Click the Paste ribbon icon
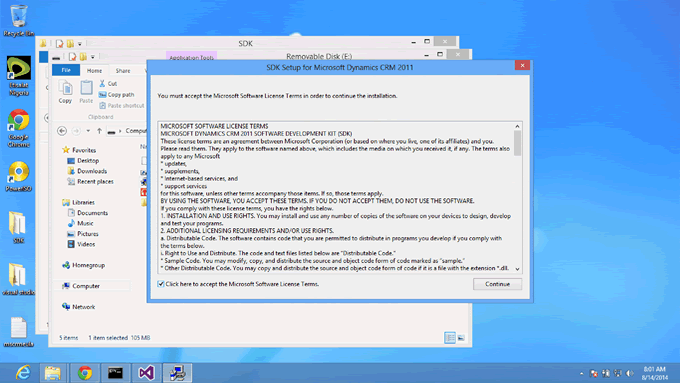This screenshot has height=383, width=680. coord(86,92)
